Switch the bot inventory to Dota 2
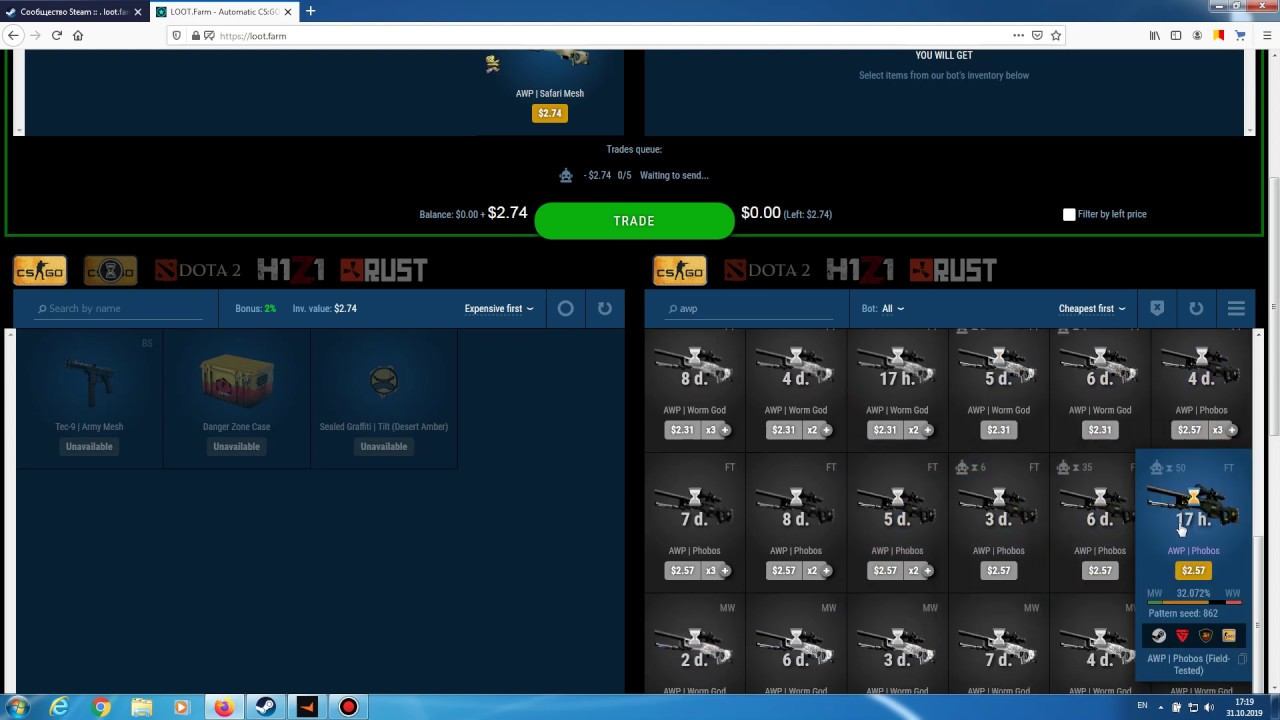The image size is (1280, 720). coord(767,270)
